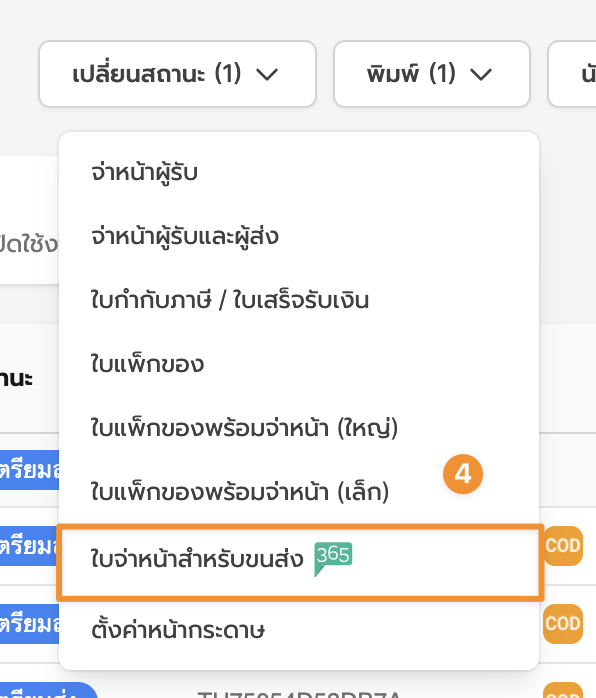Image resolution: width=596 pixels, height=698 pixels.
Task: Select จ่าหน้าผู้รับ from the print menu
Action: 144,172
